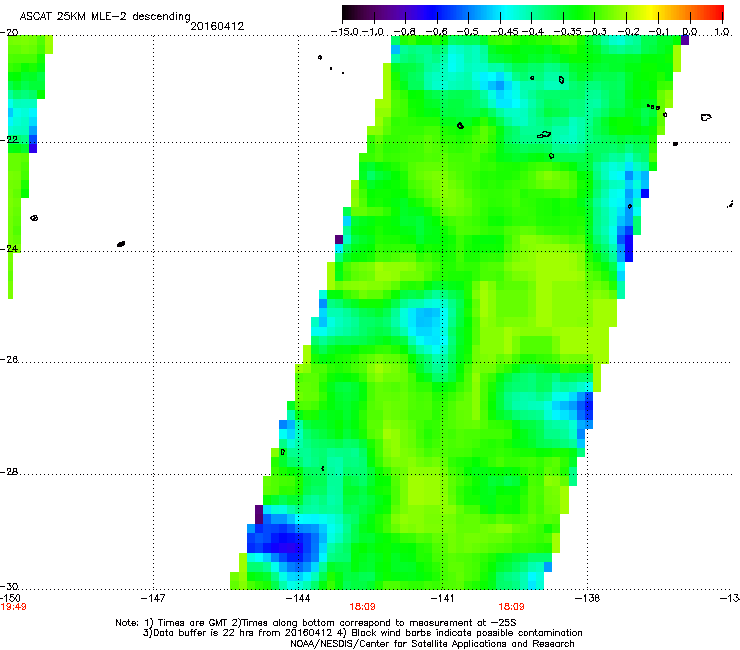
Task: Select the date label '20160412' under the title
Action: click(x=217, y=26)
